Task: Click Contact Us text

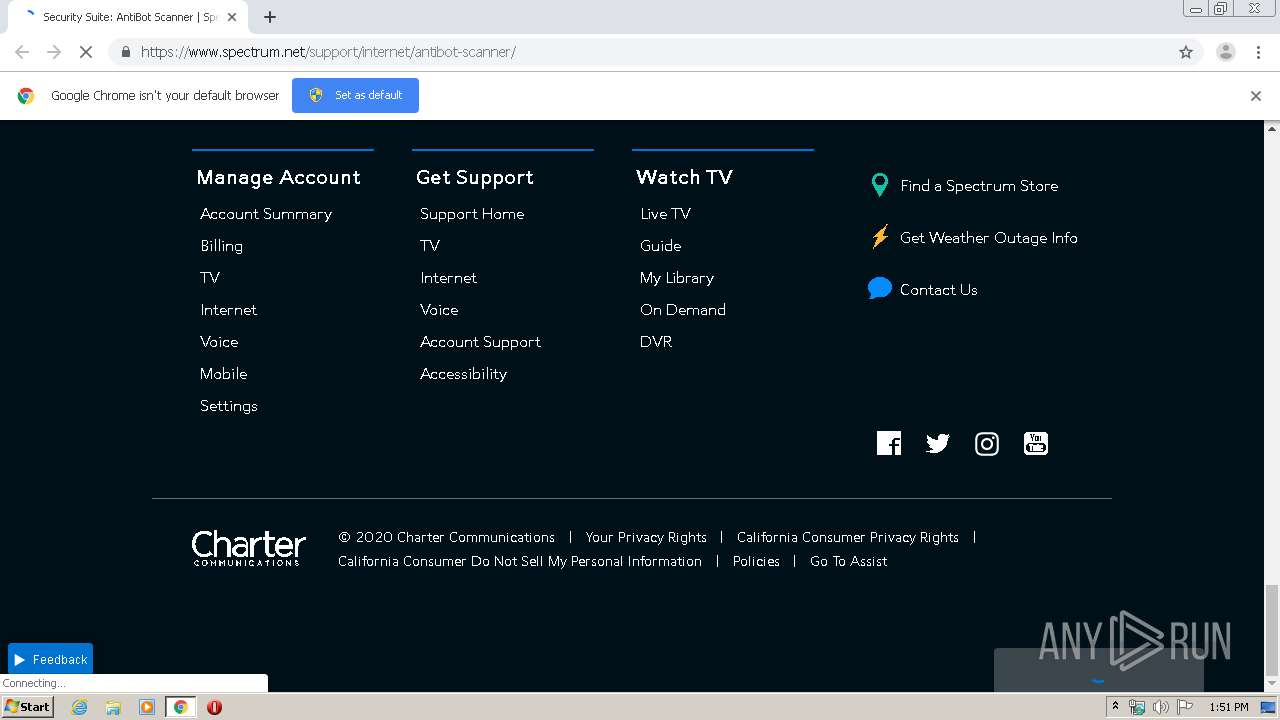Action: click(939, 290)
